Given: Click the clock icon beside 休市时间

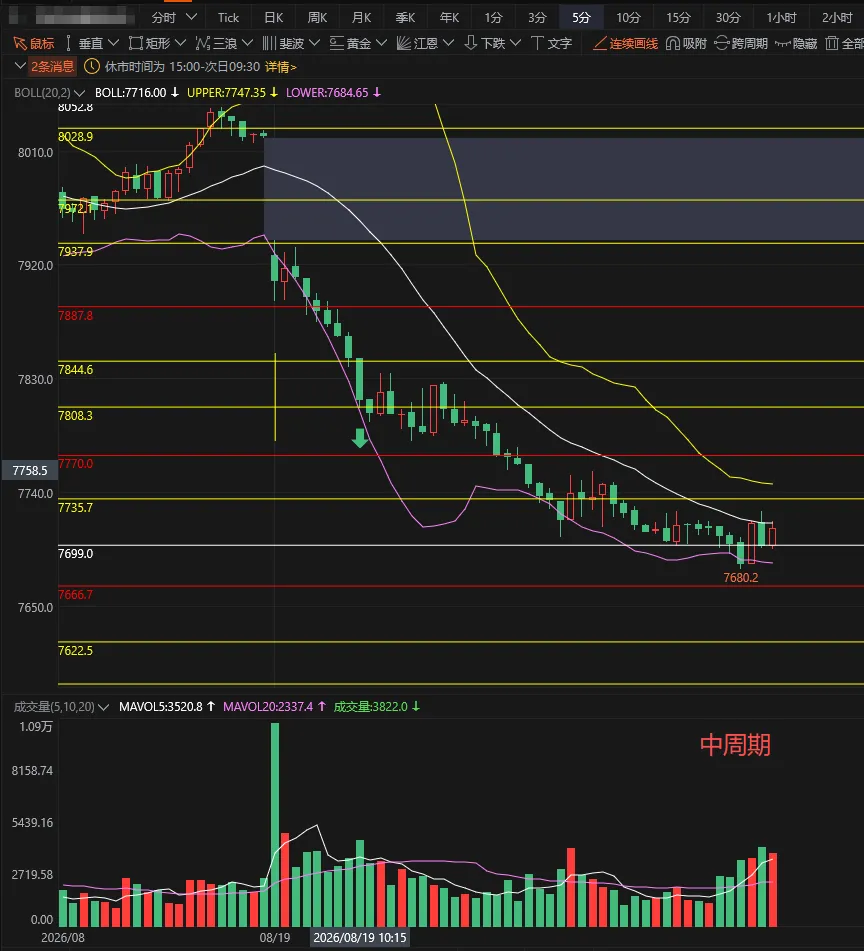Looking at the screenshot, I should [92, 66].
